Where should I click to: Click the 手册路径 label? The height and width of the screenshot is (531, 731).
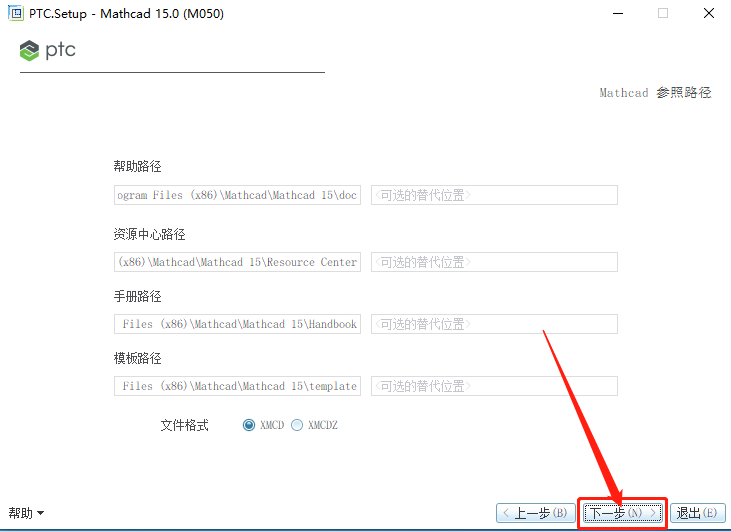tap(138, 297)
